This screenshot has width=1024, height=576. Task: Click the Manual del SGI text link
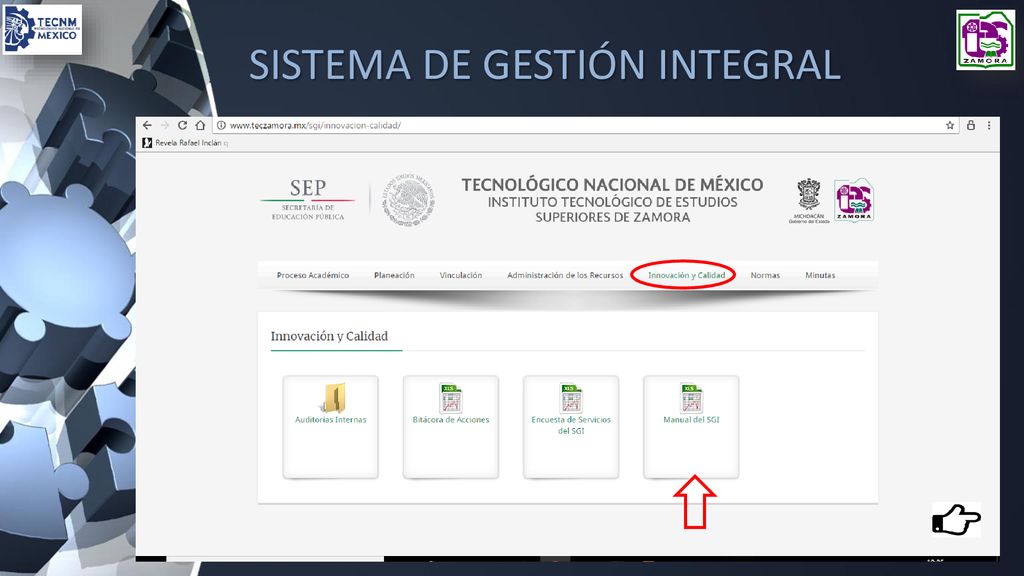691,420
